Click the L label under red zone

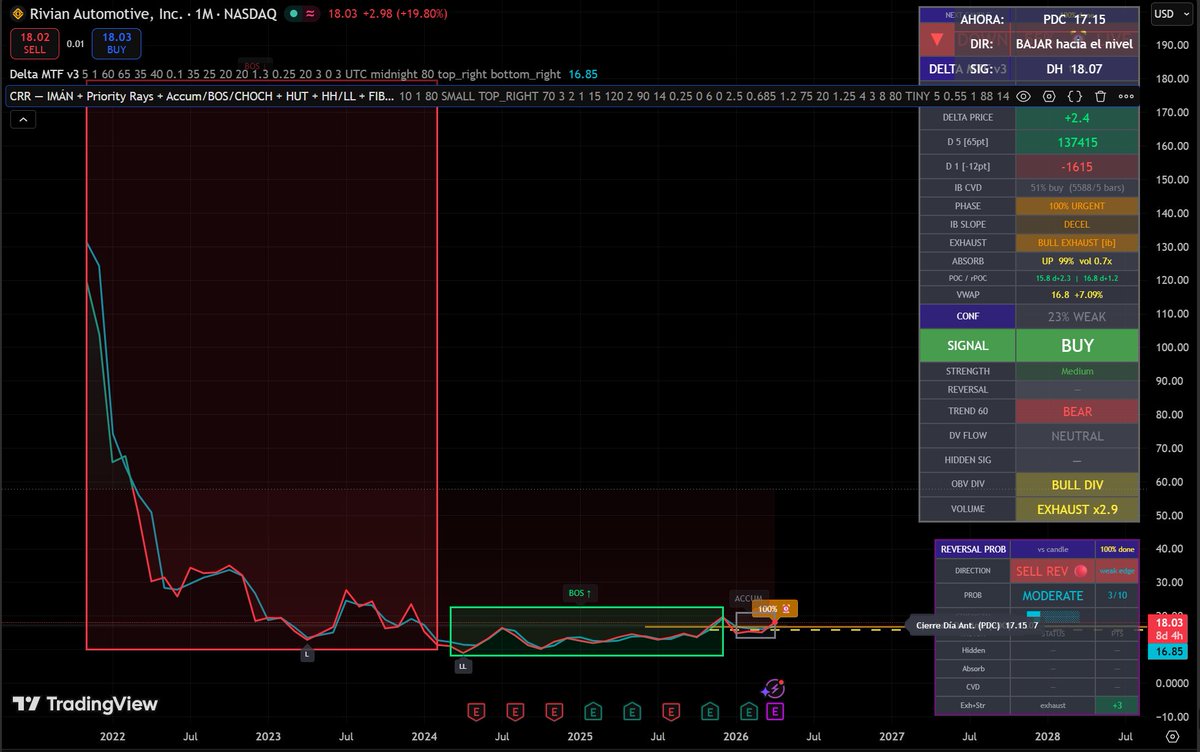tap(307, 653)
